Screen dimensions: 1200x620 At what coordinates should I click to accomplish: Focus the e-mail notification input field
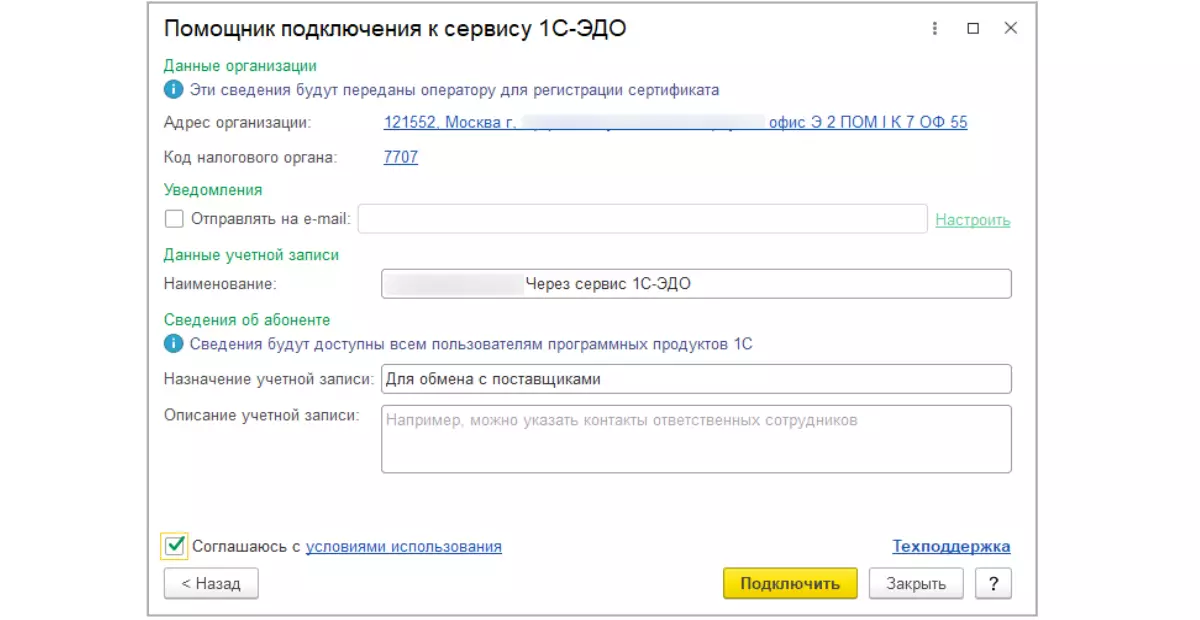(642, 219)
